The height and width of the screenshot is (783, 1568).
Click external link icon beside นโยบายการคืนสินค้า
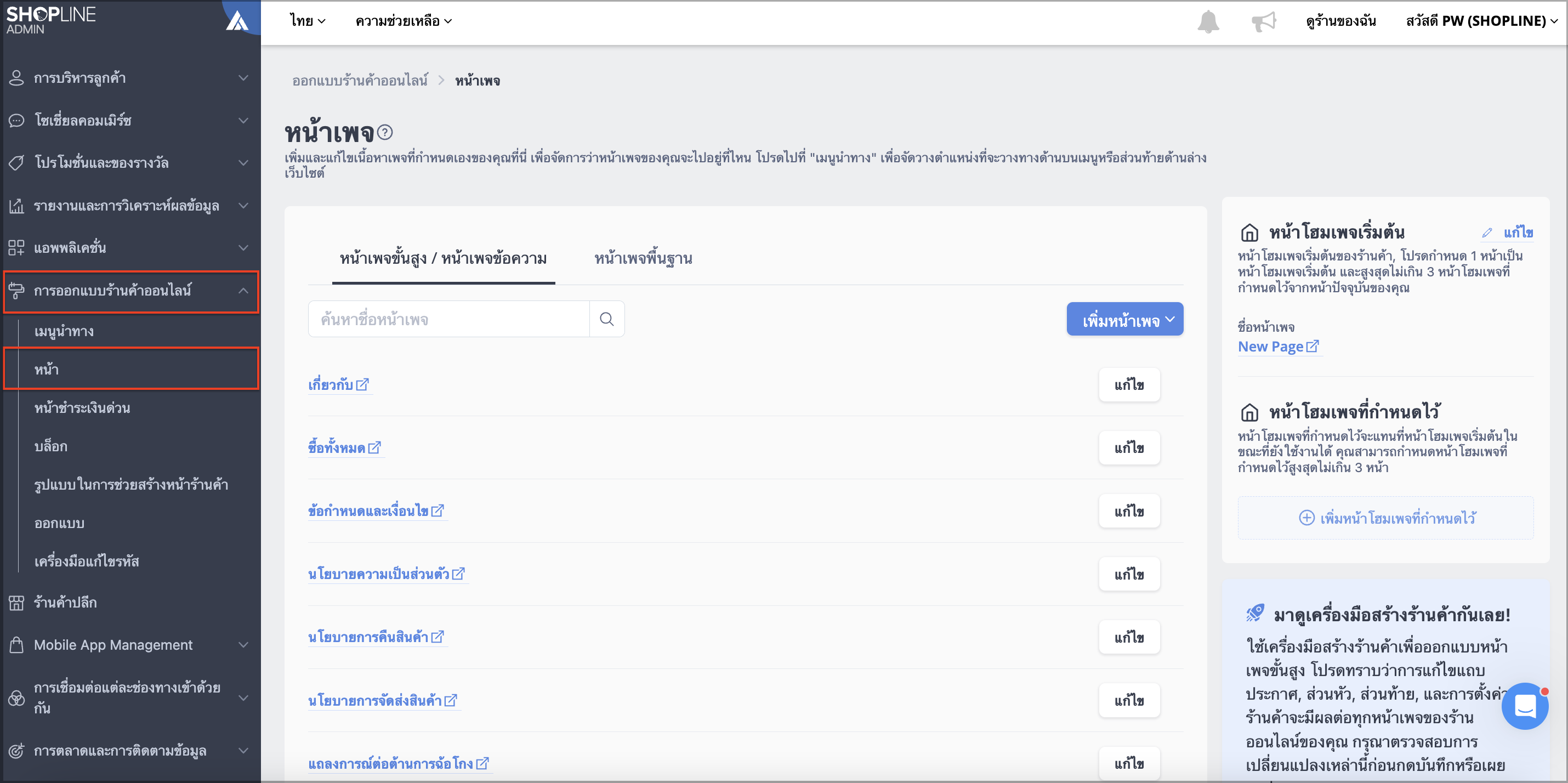coord(437,638)
